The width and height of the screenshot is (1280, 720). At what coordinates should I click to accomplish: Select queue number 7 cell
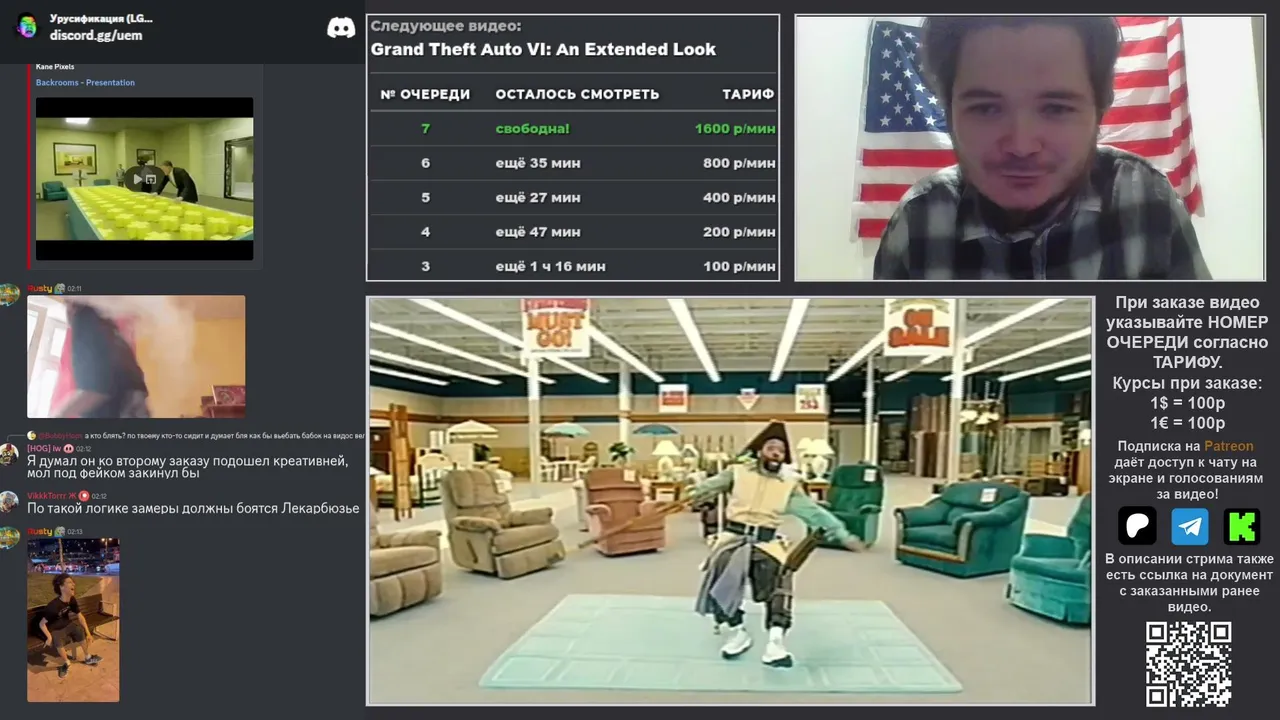coord(426,129)
